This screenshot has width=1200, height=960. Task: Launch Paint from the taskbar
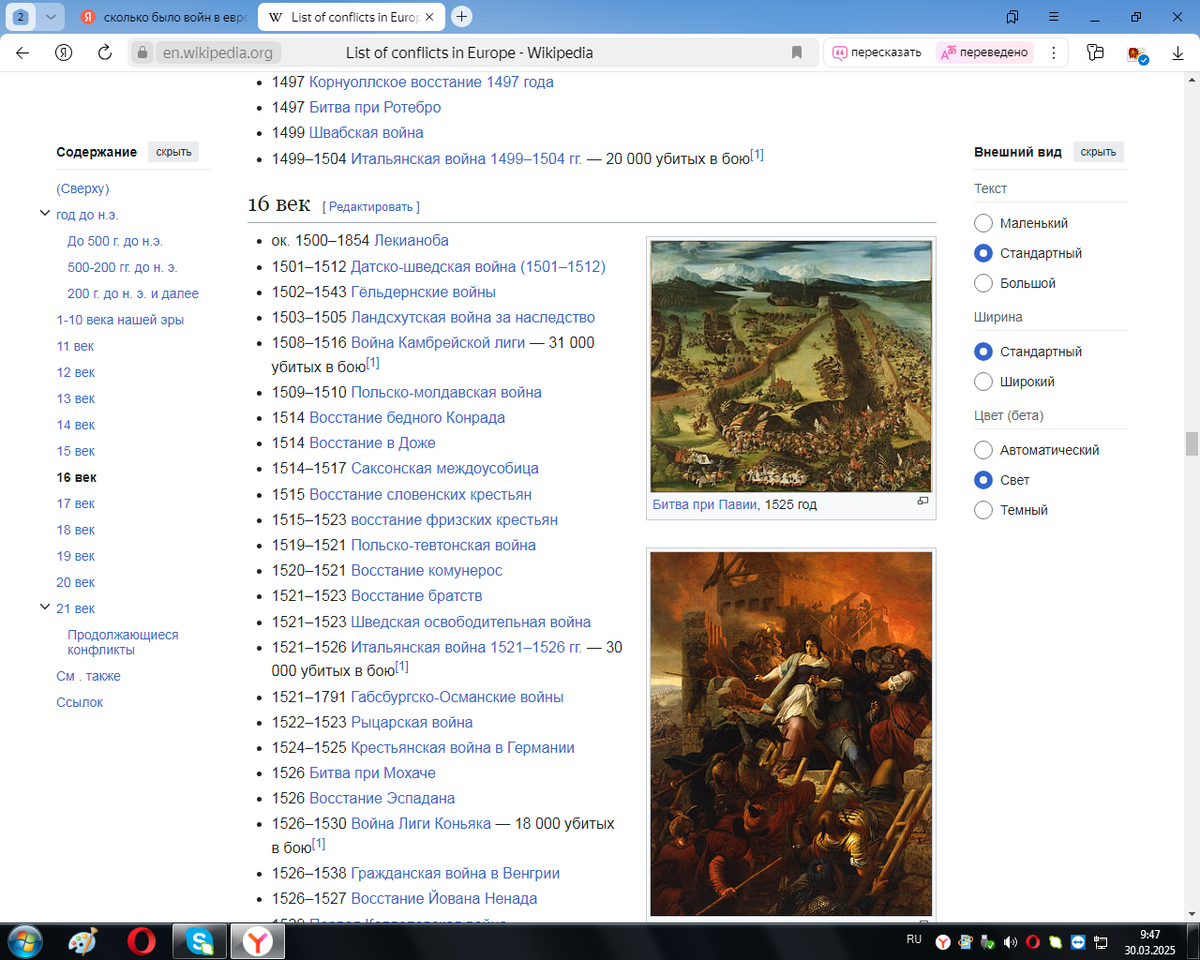(x=82, y=941)
